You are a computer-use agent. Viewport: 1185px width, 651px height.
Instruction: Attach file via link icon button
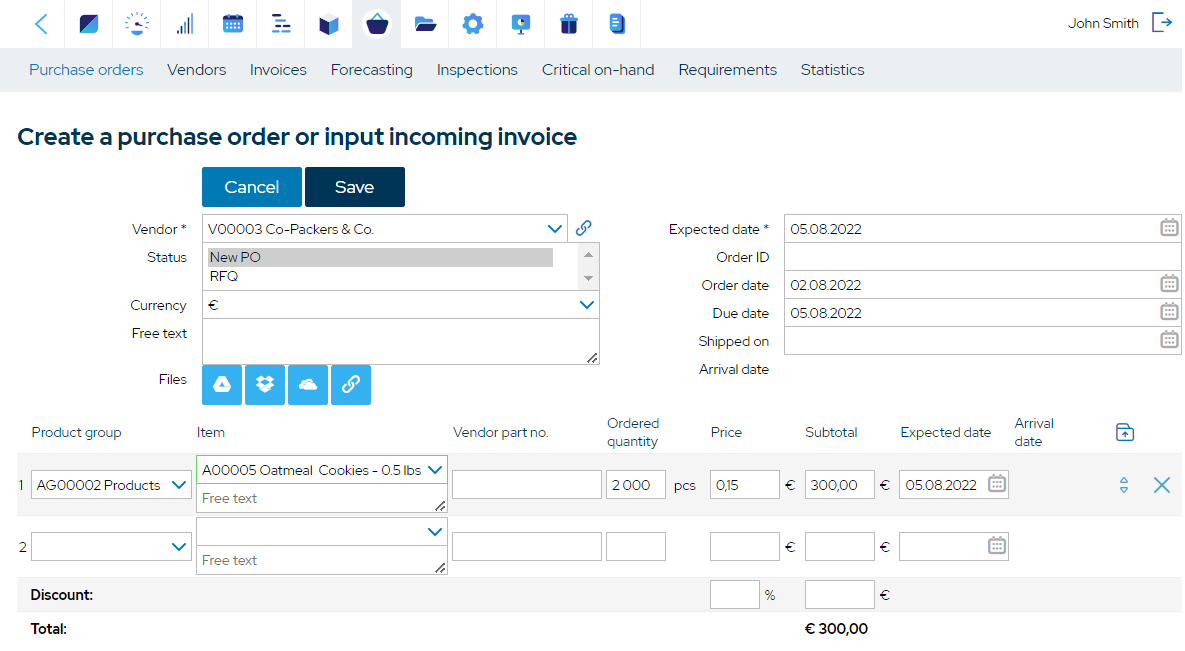[351, 385]
